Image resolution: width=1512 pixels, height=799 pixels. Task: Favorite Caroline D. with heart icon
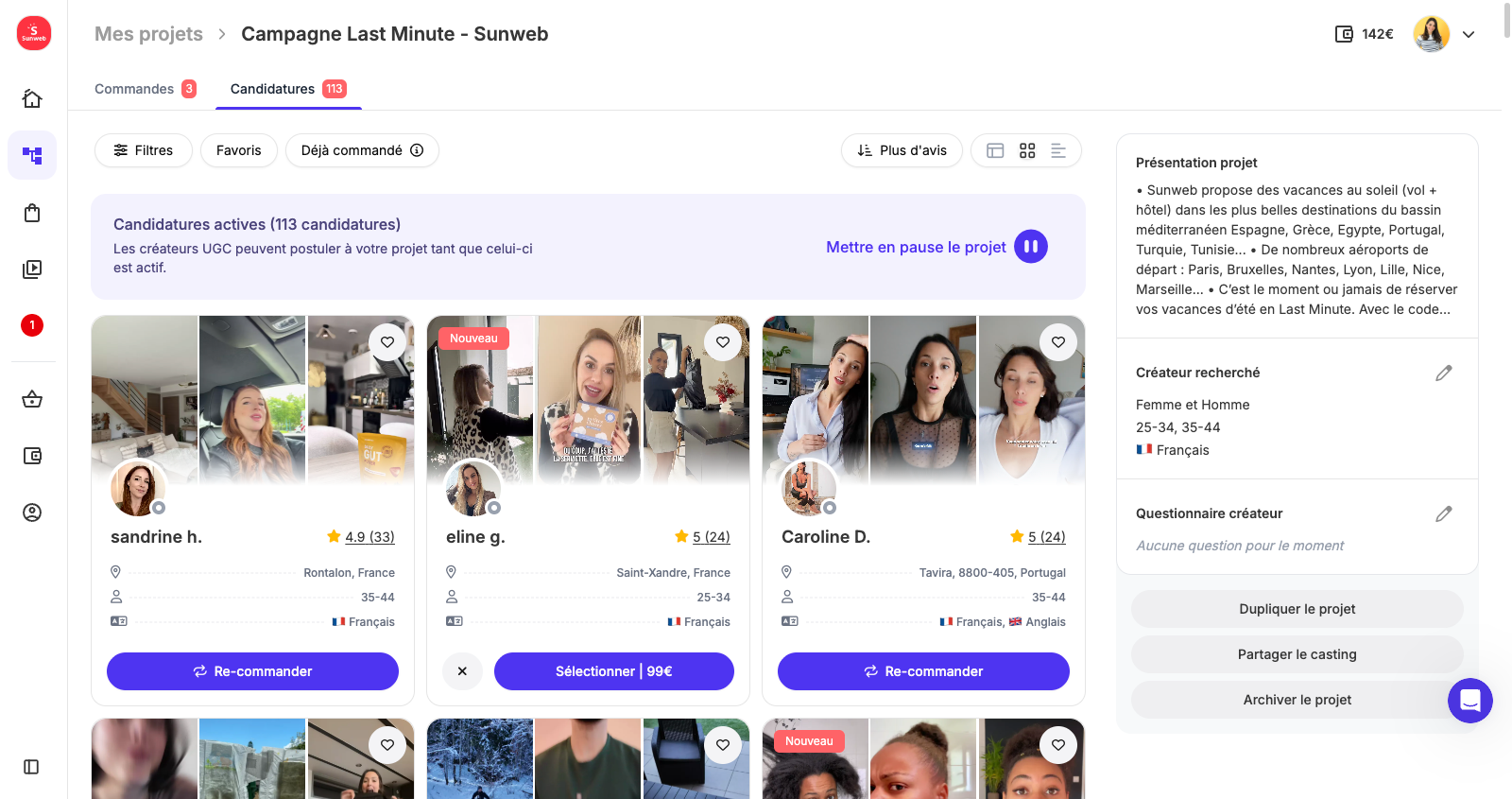coord(1058,342)
